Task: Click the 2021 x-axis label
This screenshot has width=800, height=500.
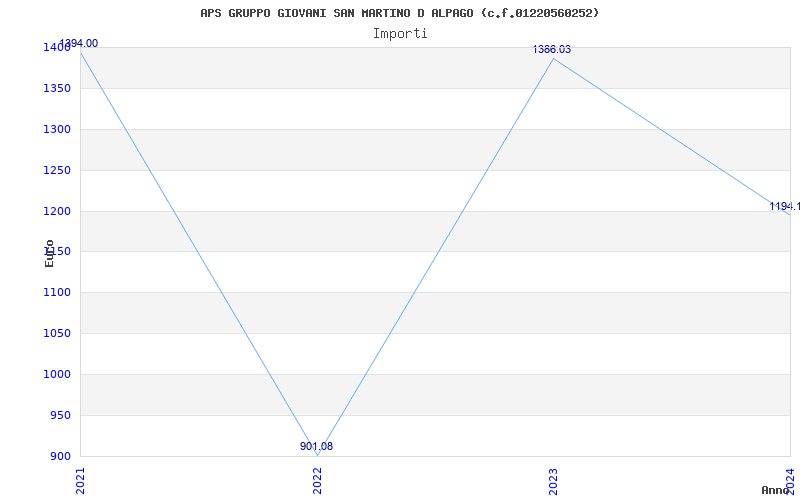Action: pos(80,481)
